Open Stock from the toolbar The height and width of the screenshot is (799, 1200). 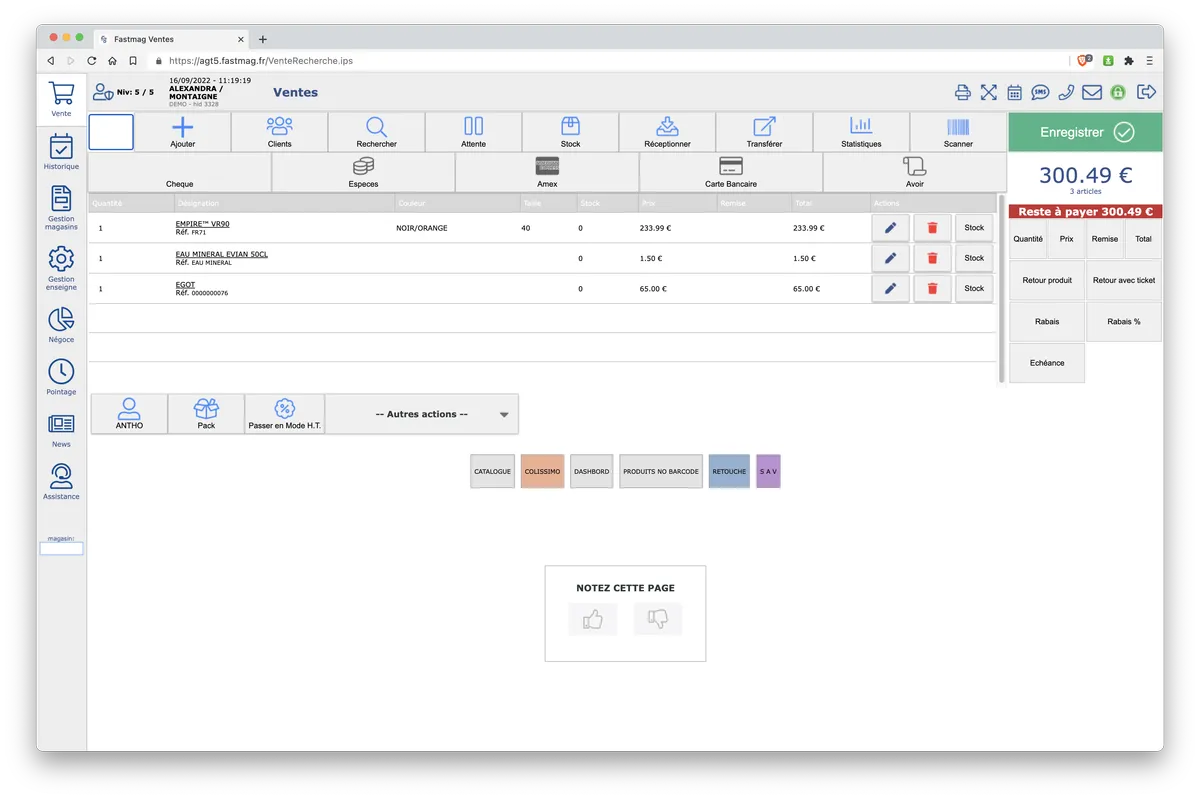pyautogui.click(x=570, y=132)
